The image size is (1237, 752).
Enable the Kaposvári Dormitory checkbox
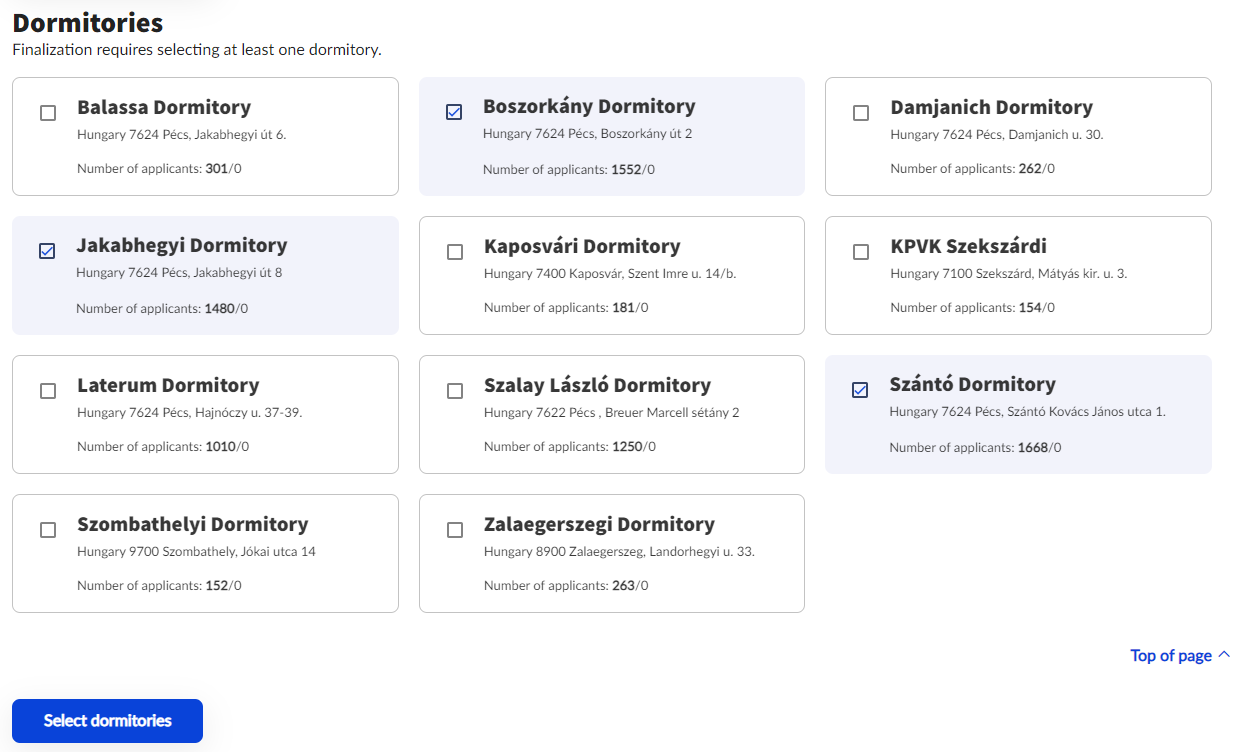click(455, 252)
